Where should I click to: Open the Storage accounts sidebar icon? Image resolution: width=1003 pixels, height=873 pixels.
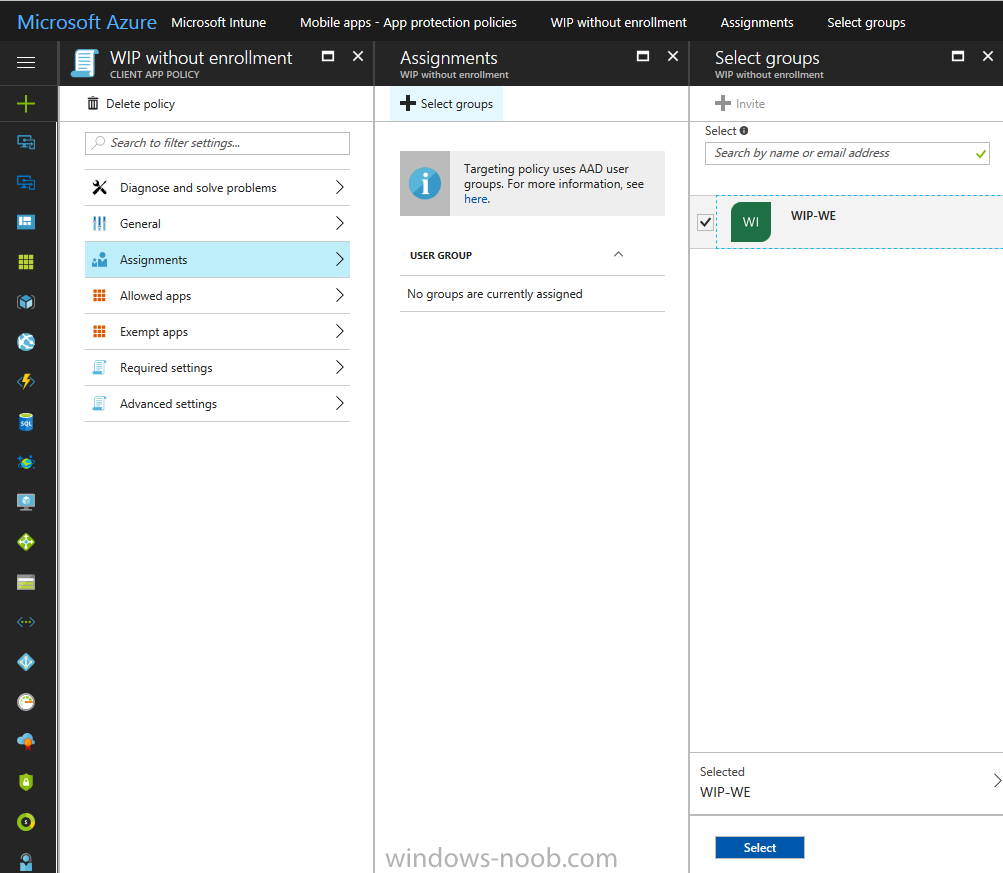[26, 583]
